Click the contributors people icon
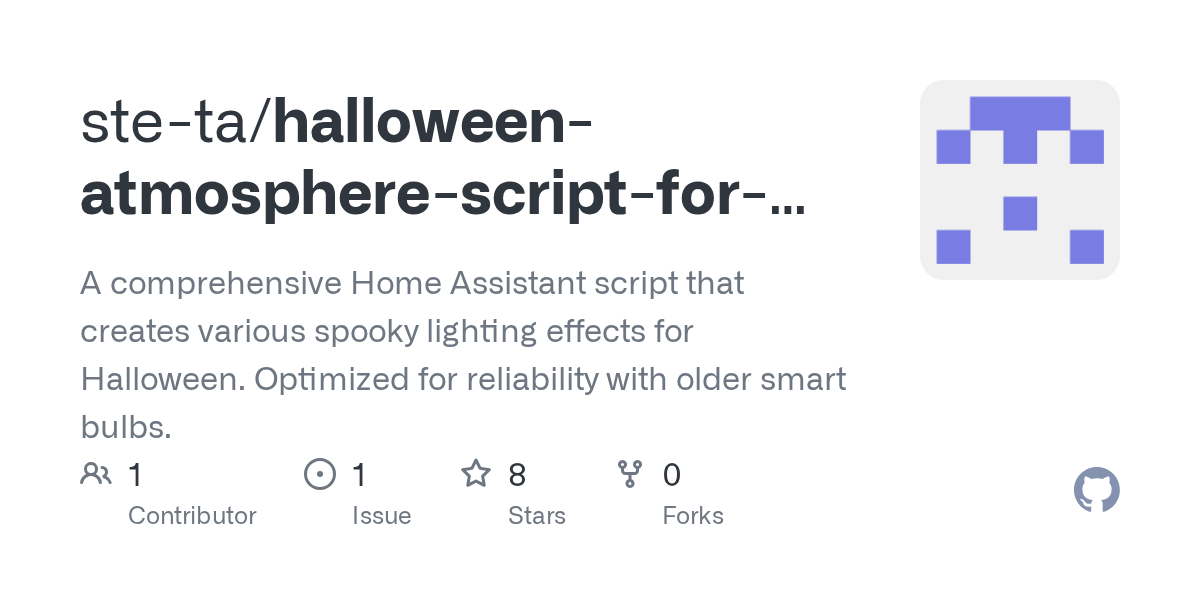This screenshot has width=1200, height=600. (x=96, y=474)
